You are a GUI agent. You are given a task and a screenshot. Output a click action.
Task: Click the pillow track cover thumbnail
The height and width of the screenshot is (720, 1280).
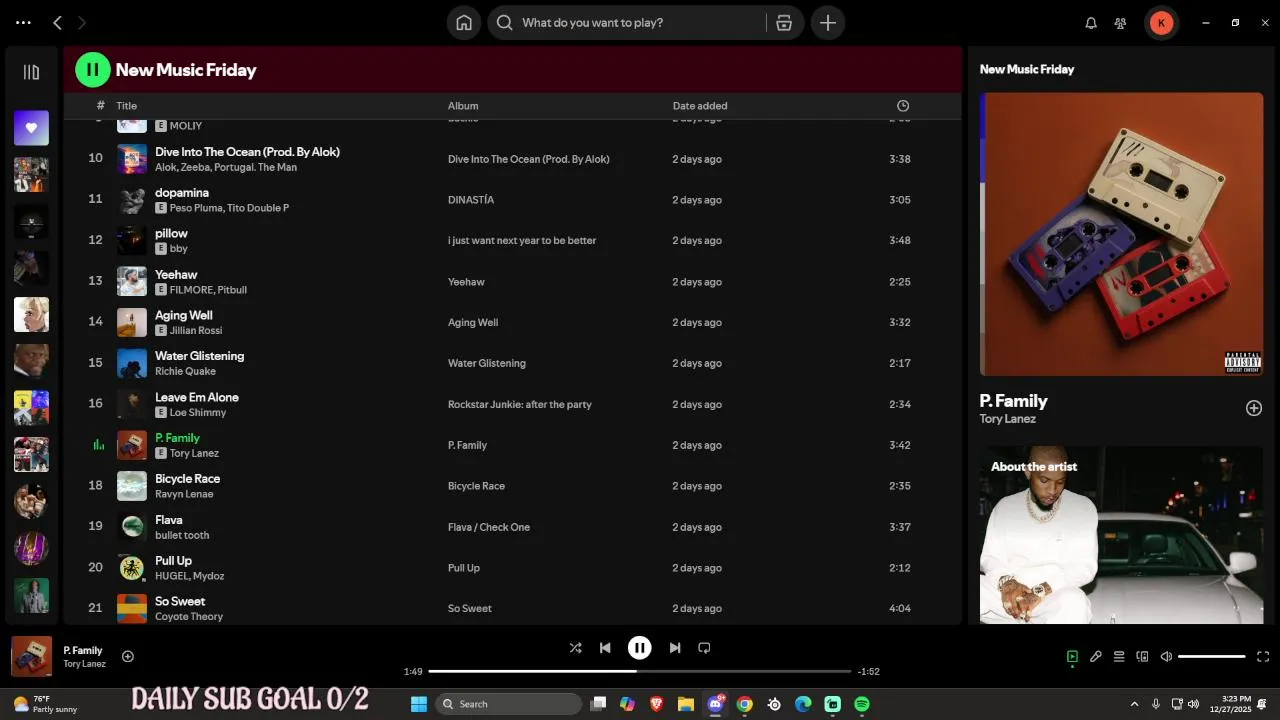click(132, 240)
